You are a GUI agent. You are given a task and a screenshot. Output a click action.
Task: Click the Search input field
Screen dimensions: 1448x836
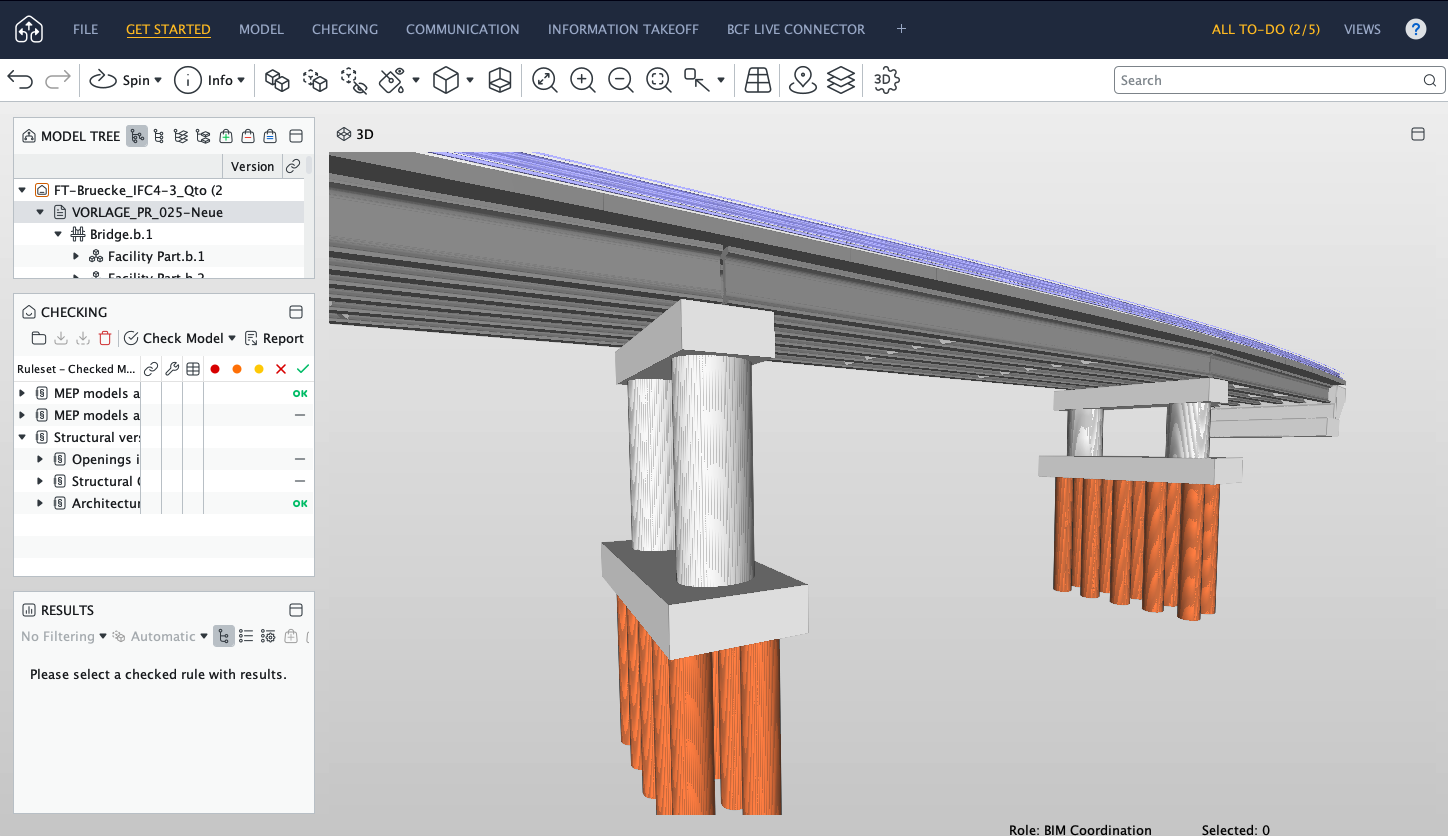tap(1279, 80)
